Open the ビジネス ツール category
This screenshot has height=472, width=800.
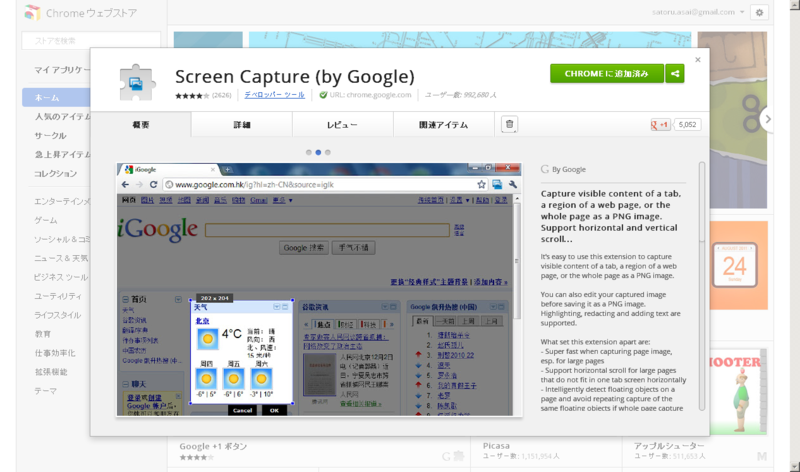coord(61,277)
